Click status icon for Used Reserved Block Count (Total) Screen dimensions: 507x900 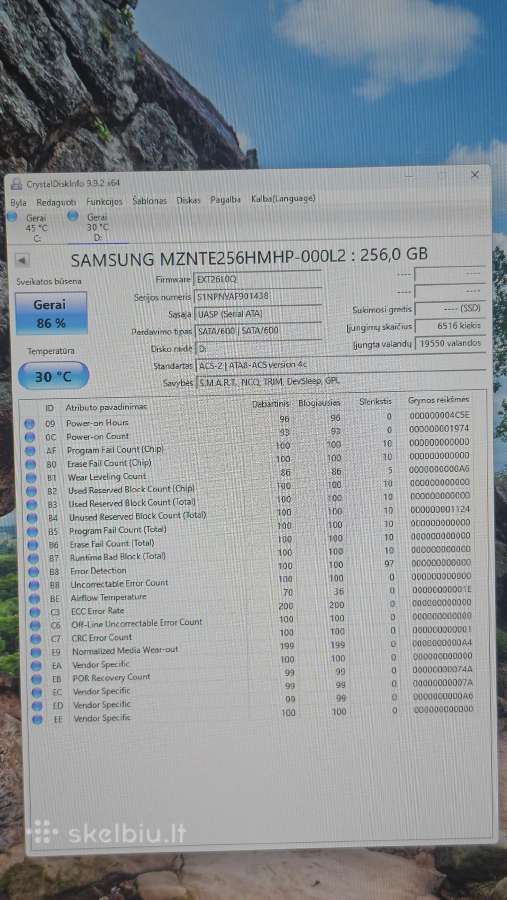[x=32, y=505]
